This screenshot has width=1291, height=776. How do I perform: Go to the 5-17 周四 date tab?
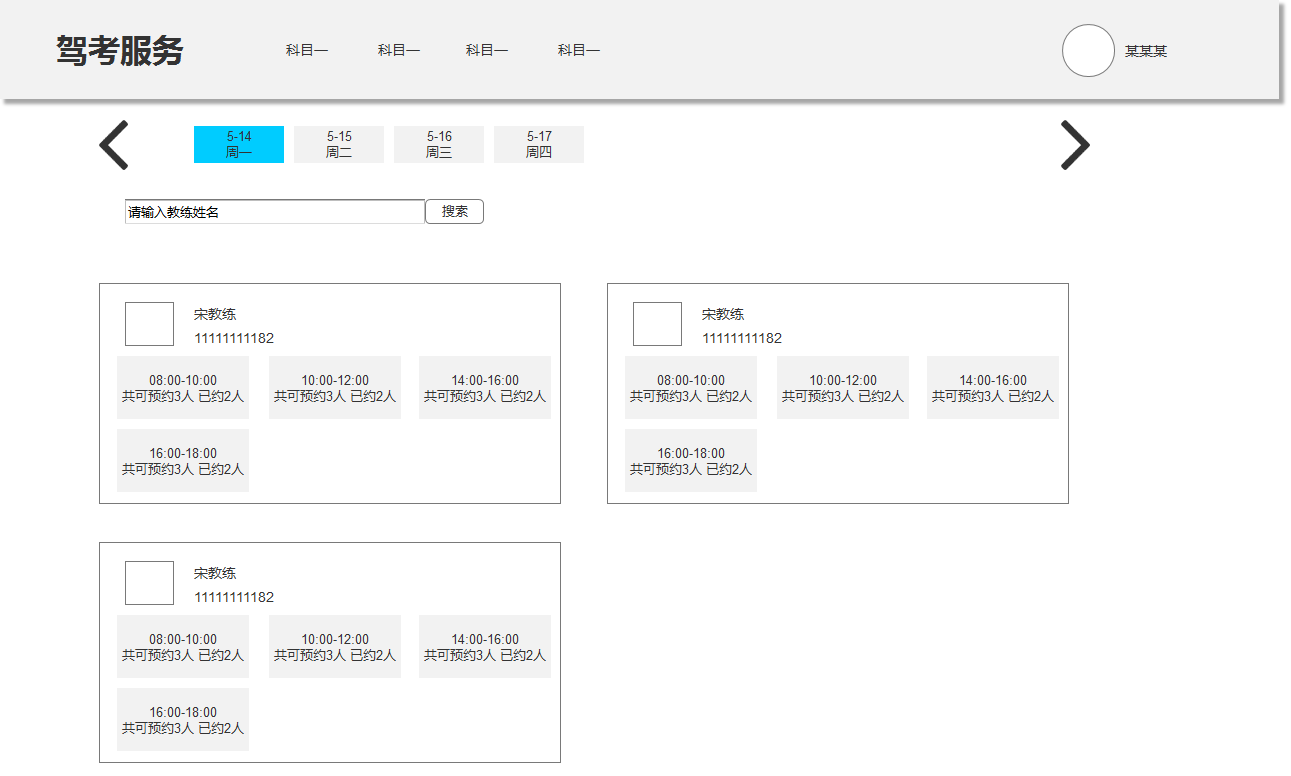pos(539,145)
